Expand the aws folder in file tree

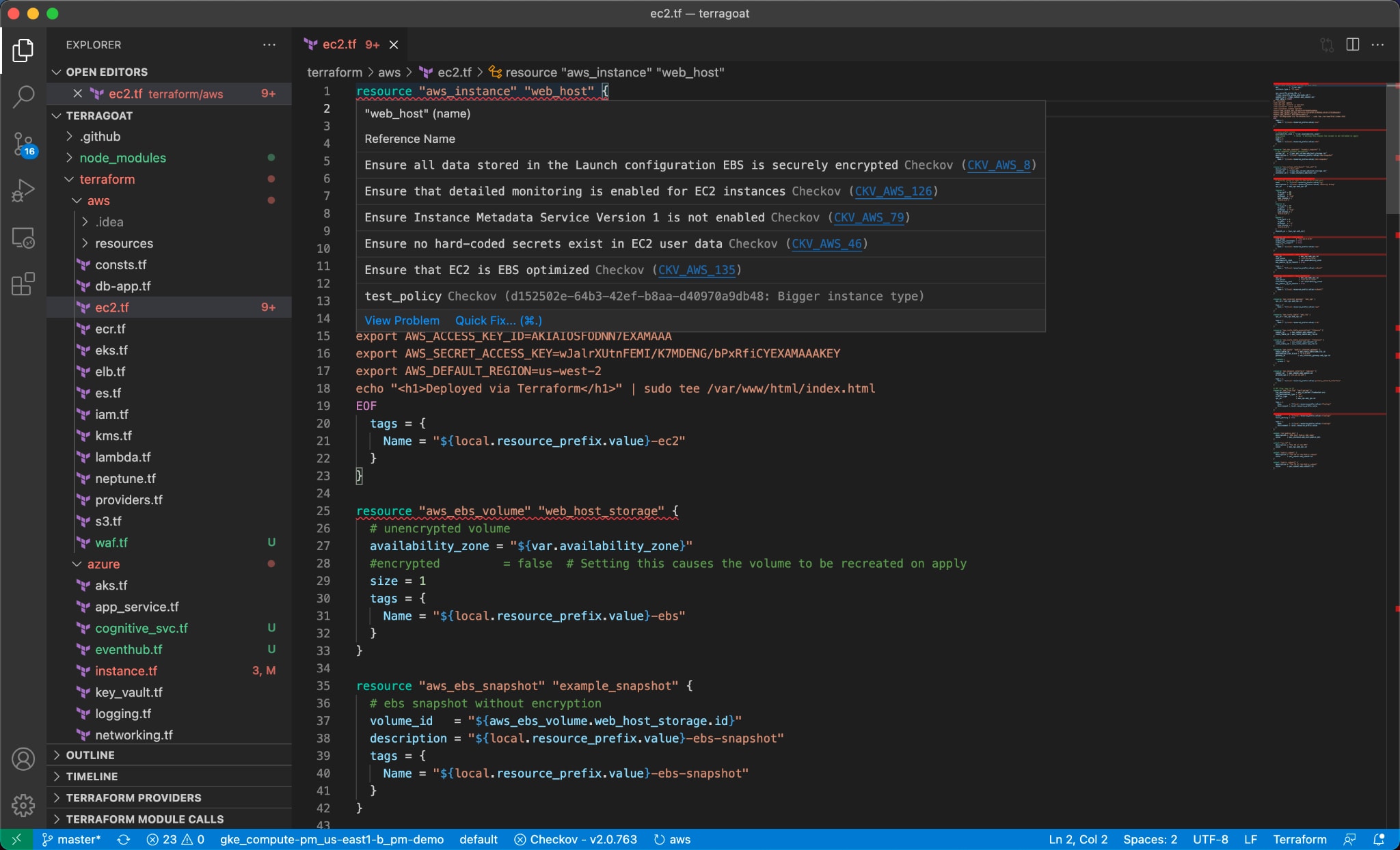pos(82,200)
